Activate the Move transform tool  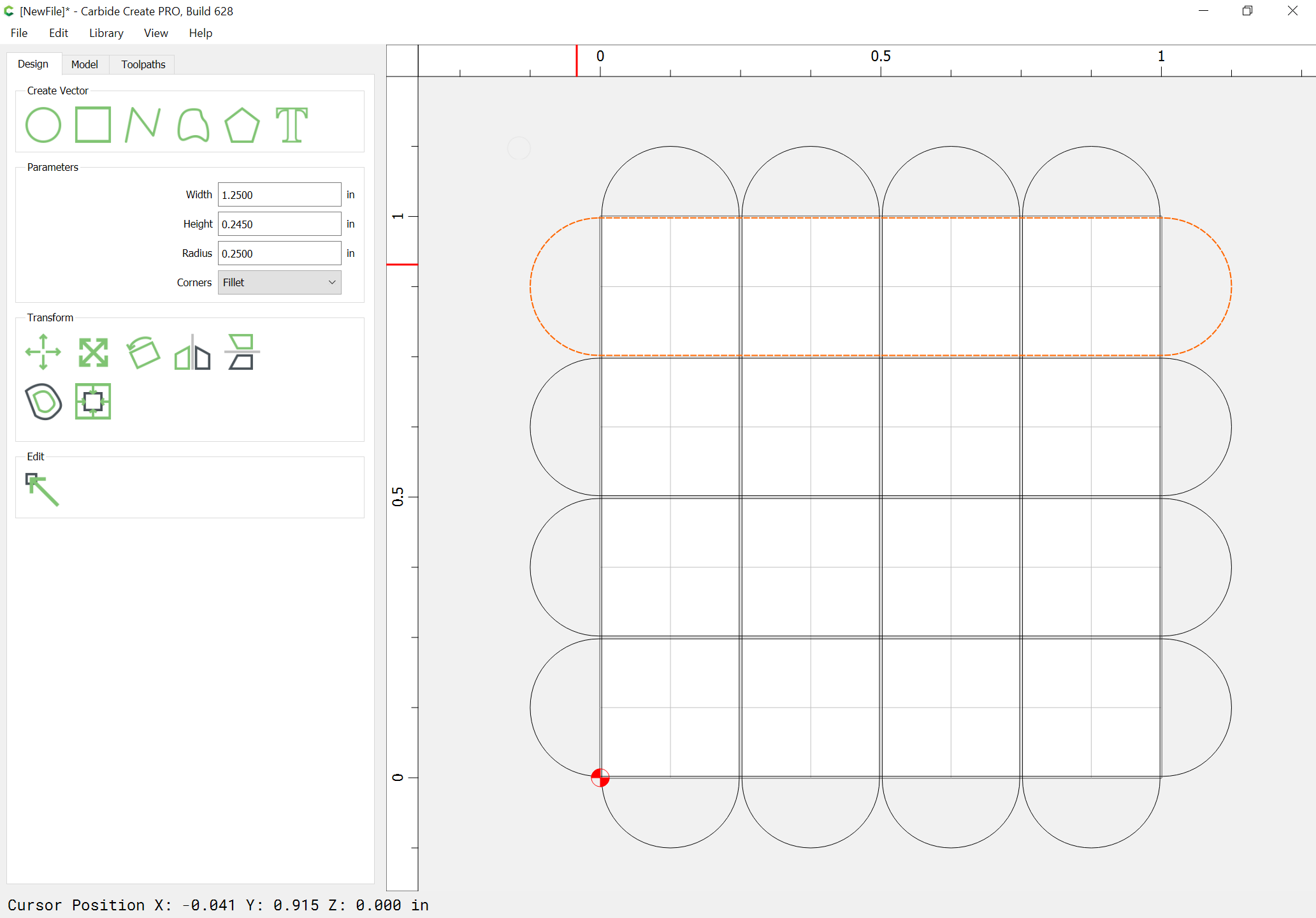tap(43, 352)
